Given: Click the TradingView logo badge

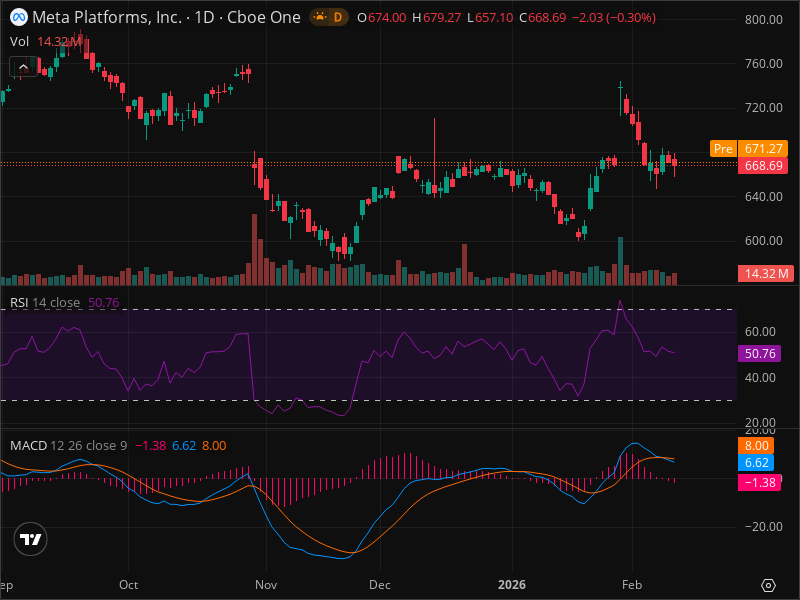Looking at the screenshot, I should 31,539.
